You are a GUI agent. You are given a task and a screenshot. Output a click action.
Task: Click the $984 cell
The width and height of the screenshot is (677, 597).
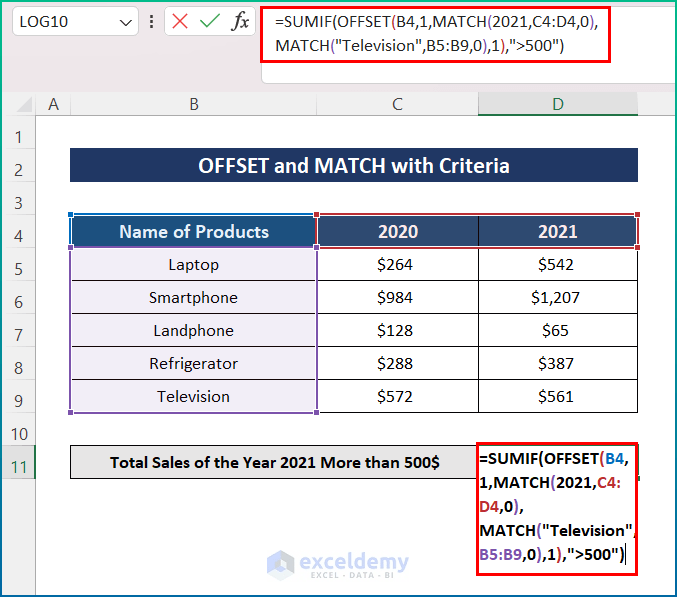[x=398, y=297]
